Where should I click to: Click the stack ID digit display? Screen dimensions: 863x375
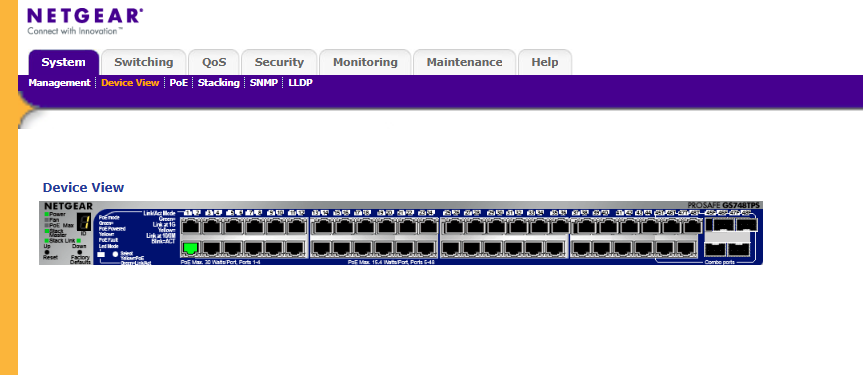[84, 222]
